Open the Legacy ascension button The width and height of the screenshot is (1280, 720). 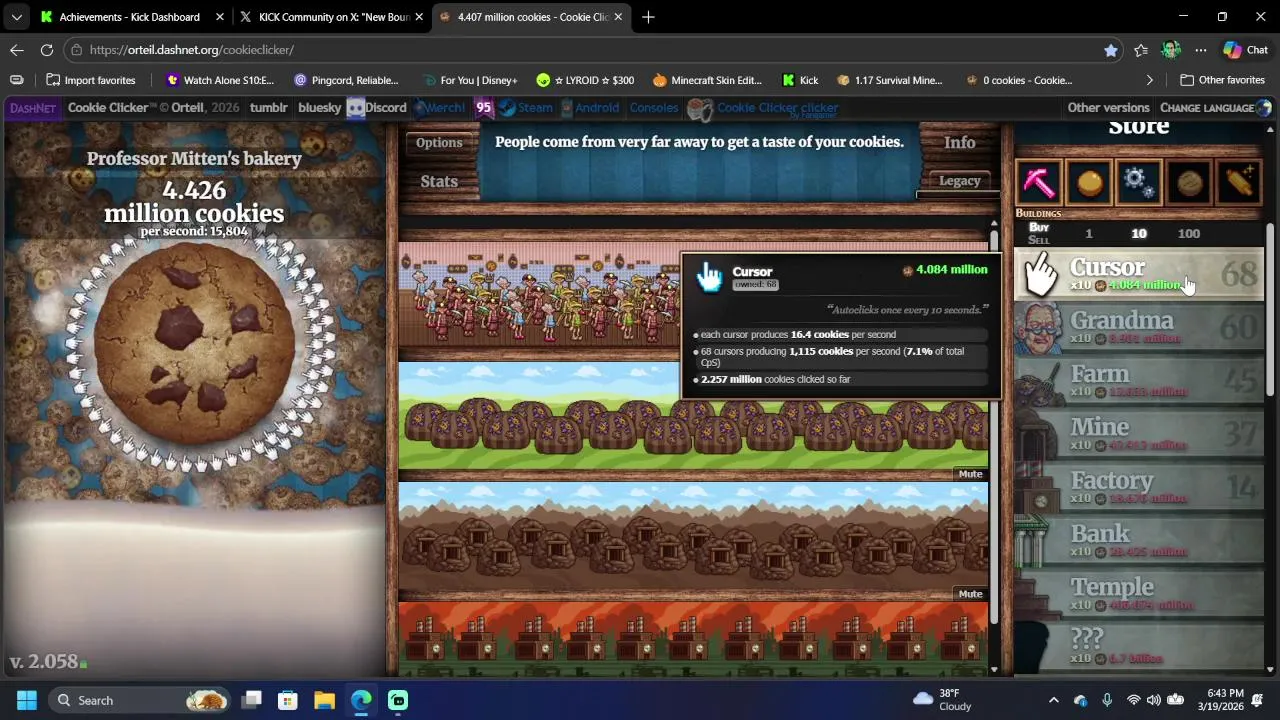[x=960, y=181]
